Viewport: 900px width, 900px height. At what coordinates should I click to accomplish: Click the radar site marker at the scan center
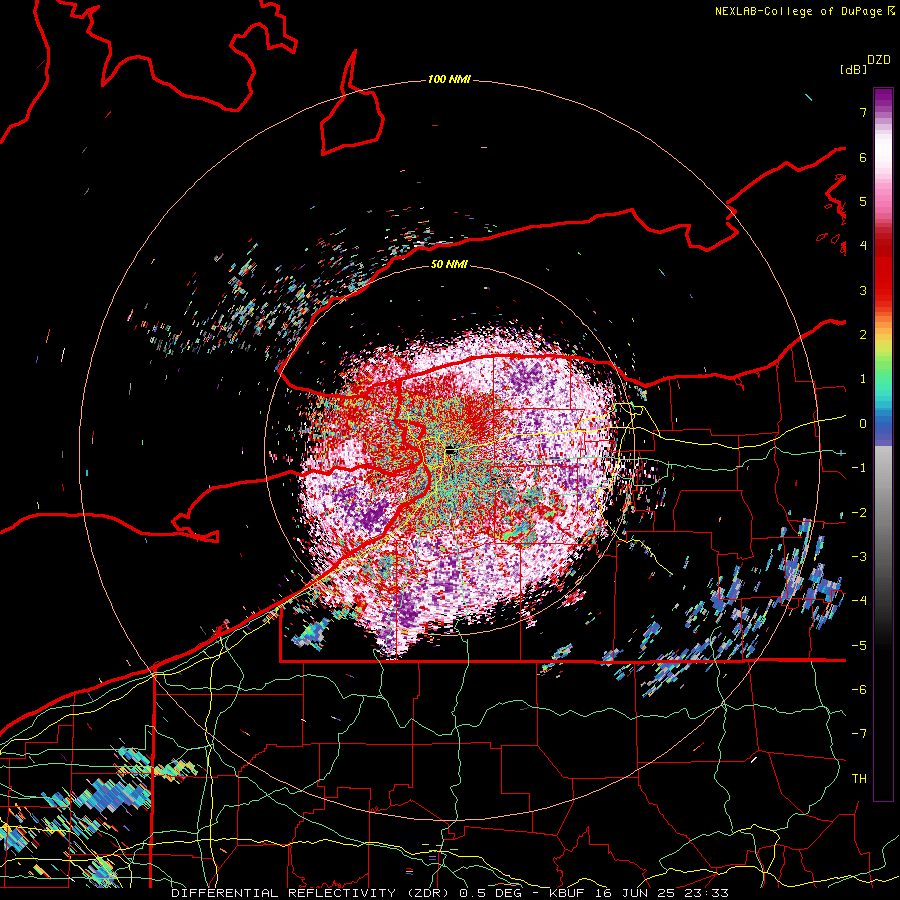[x=451, y=451]
